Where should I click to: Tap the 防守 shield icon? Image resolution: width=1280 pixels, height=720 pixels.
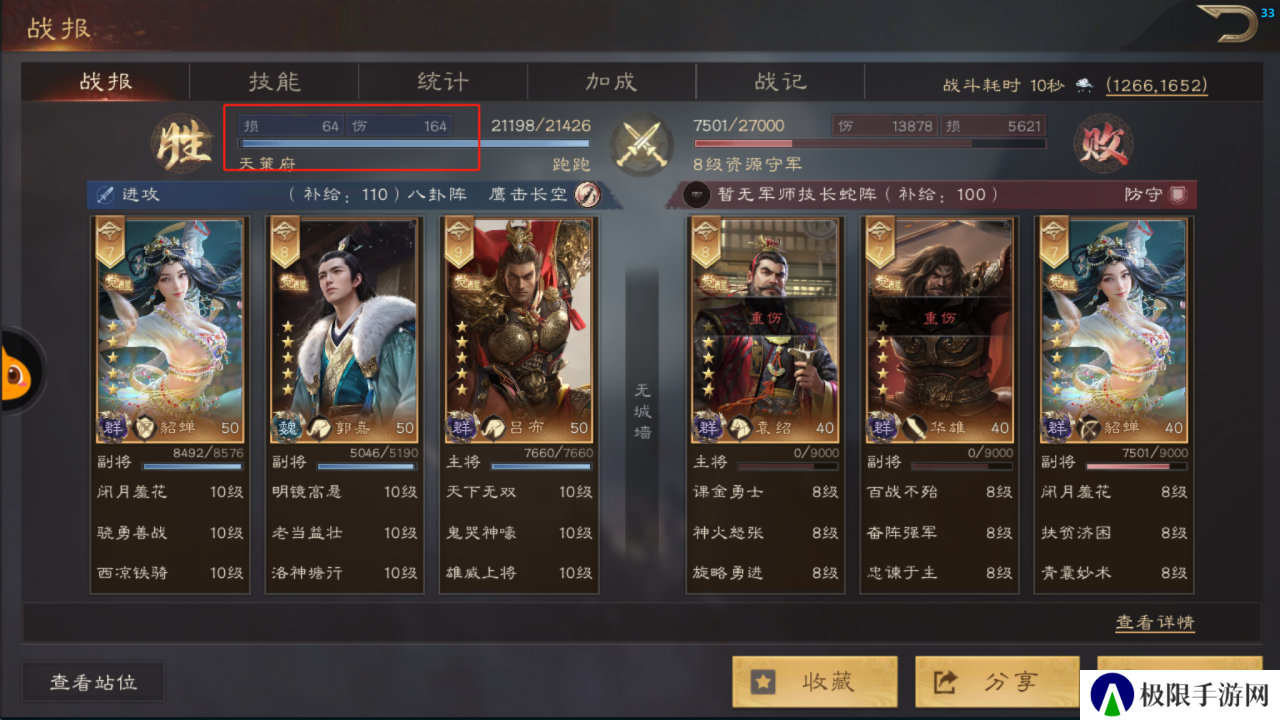pyautogui.click(x=1178, y=194)
